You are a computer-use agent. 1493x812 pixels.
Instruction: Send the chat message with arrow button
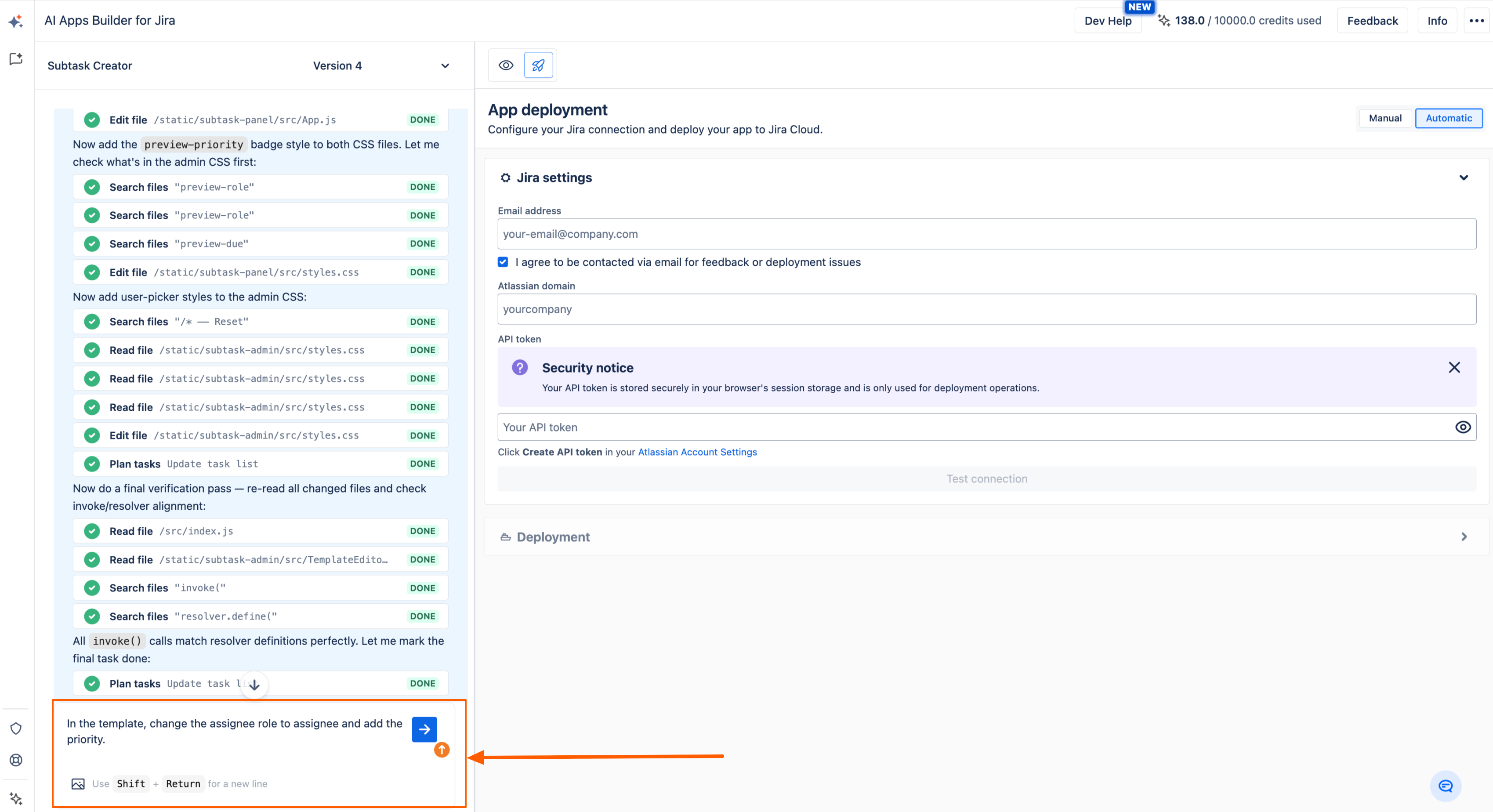point(424,729)
